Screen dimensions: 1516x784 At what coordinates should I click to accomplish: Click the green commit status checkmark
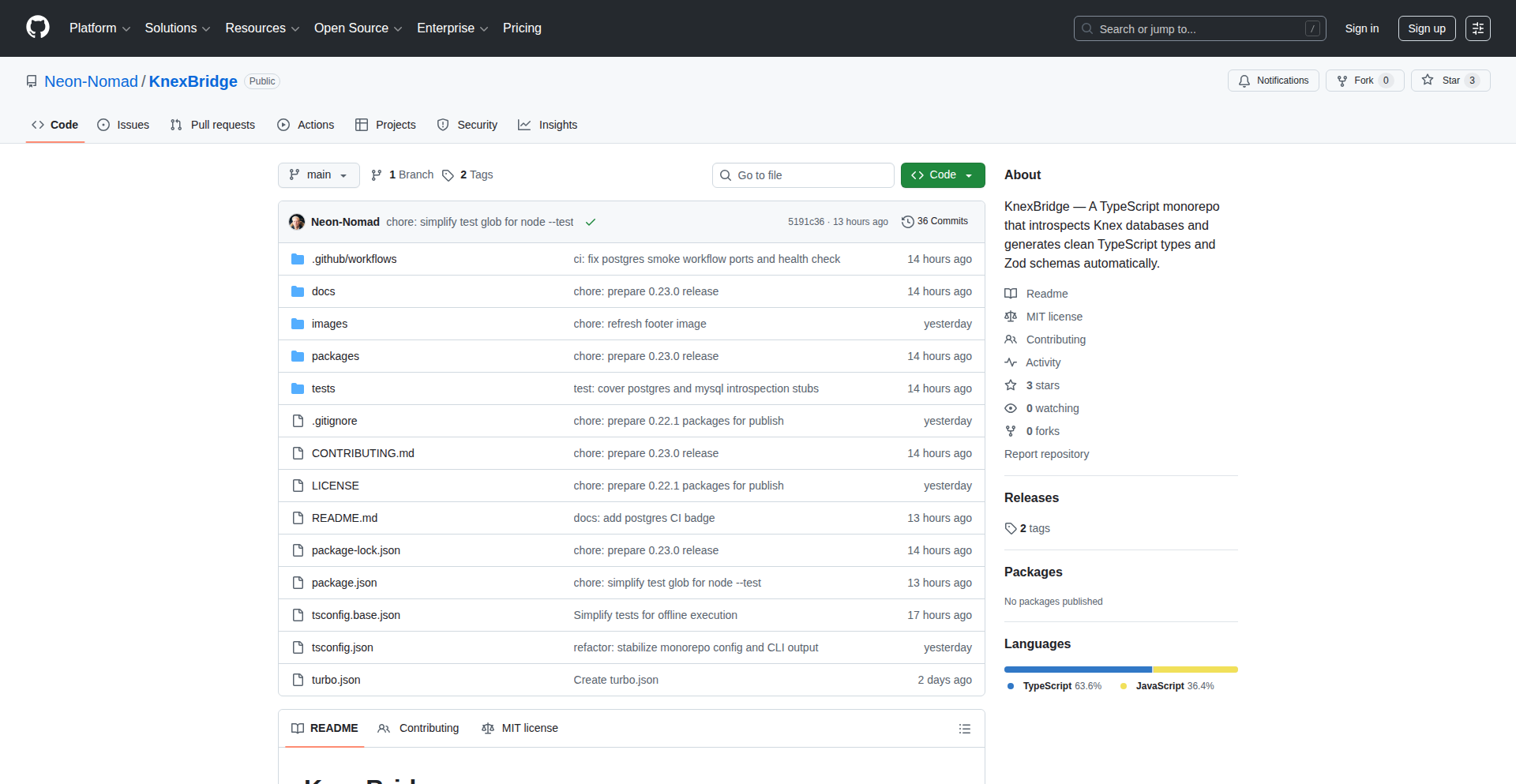tap(591, 222)
